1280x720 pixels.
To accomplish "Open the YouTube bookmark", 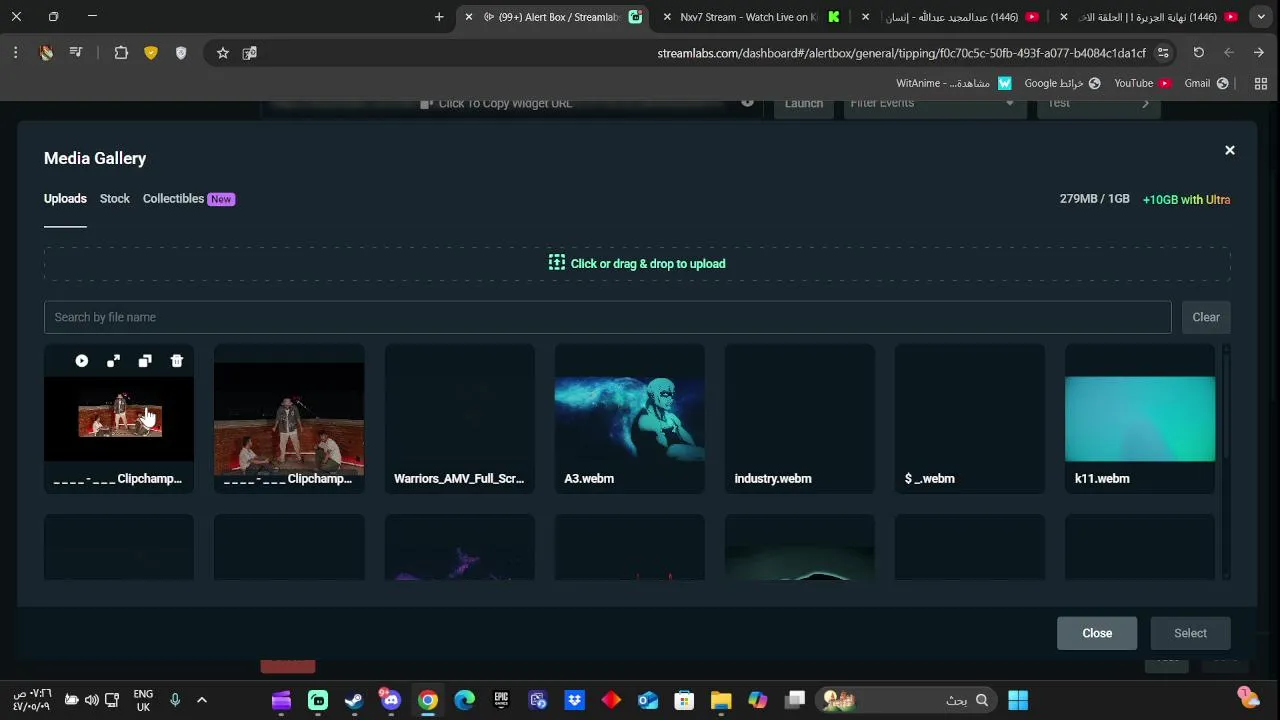I will click(x=1142, y=83).
